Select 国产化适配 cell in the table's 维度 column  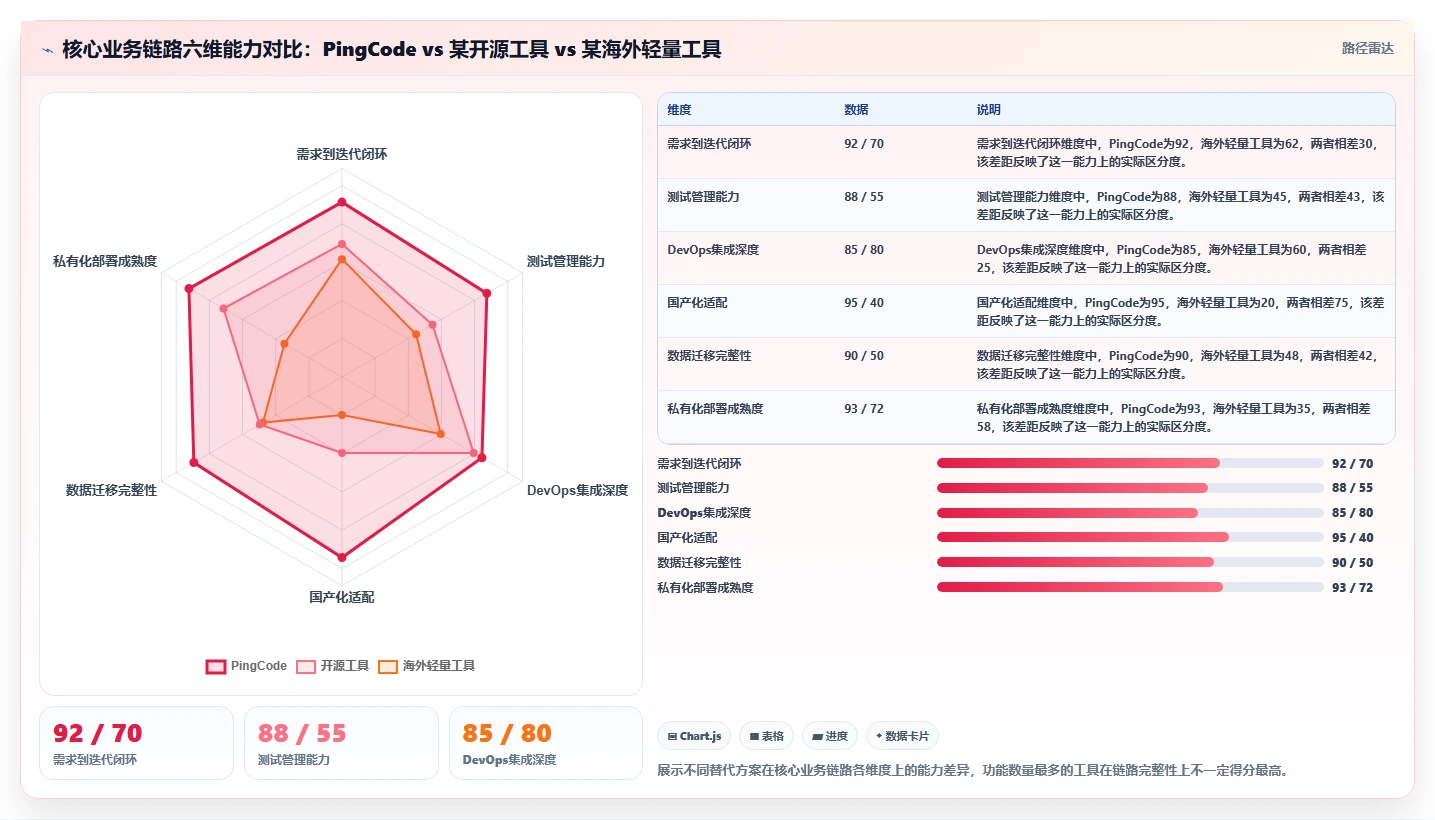tap(697, 303)
